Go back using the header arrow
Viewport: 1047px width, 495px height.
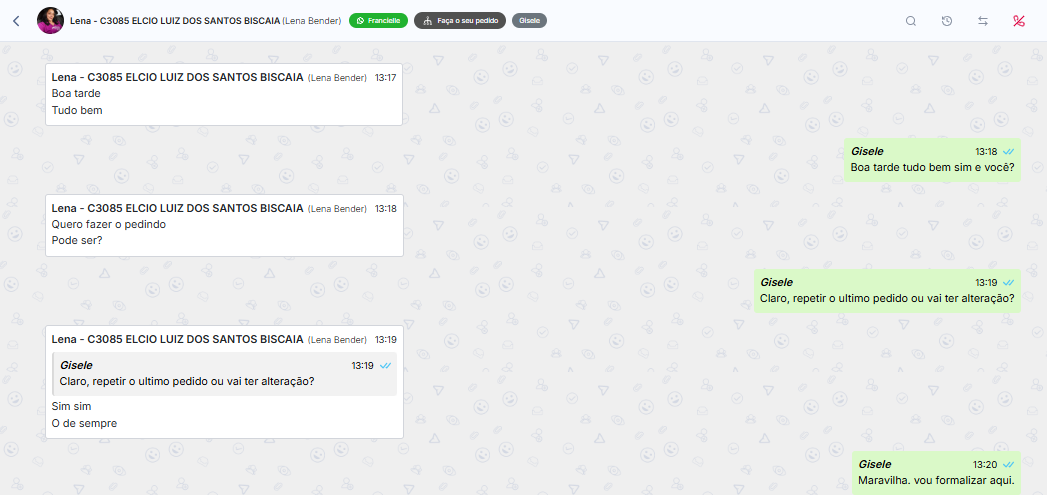point(17,21)
